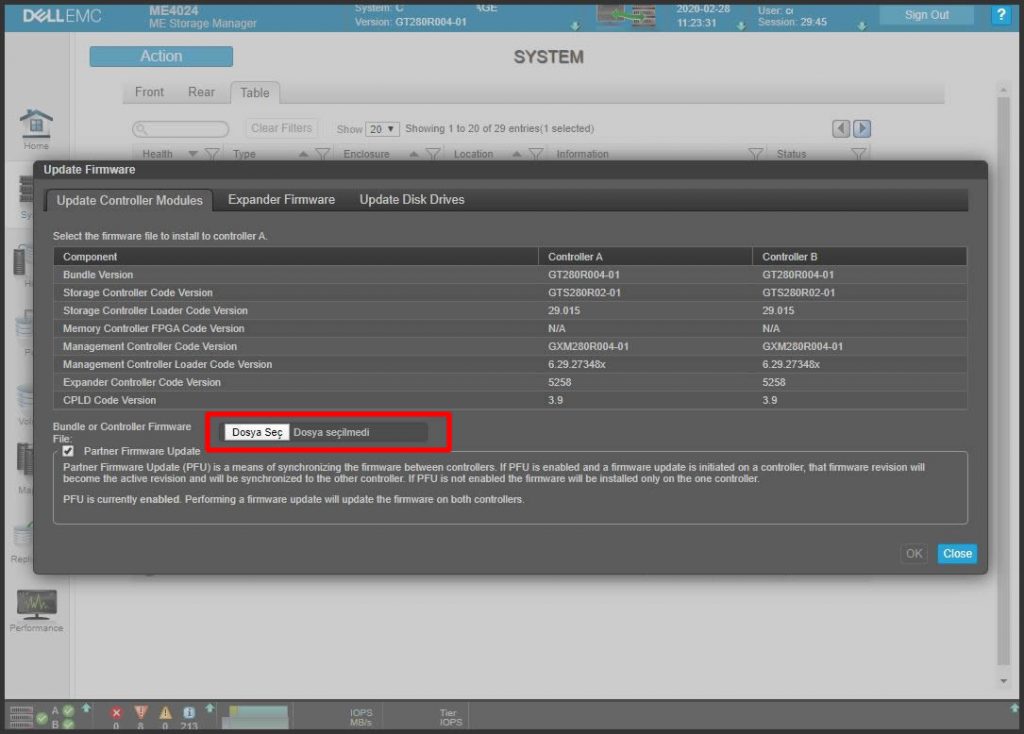Image resolution: width=1024 pixels, height=734 pixels.
Task: Click Controller A value GXM280R004-01
Action: tap(588, 347)
